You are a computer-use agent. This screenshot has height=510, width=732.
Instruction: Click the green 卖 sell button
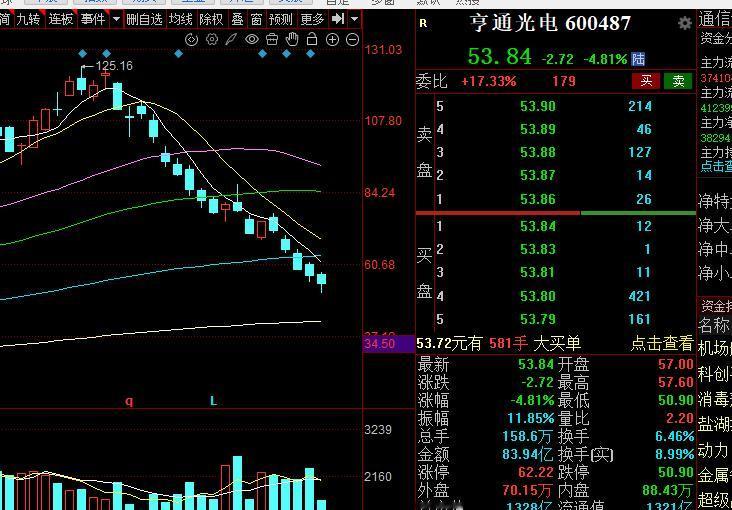point(678,81)
